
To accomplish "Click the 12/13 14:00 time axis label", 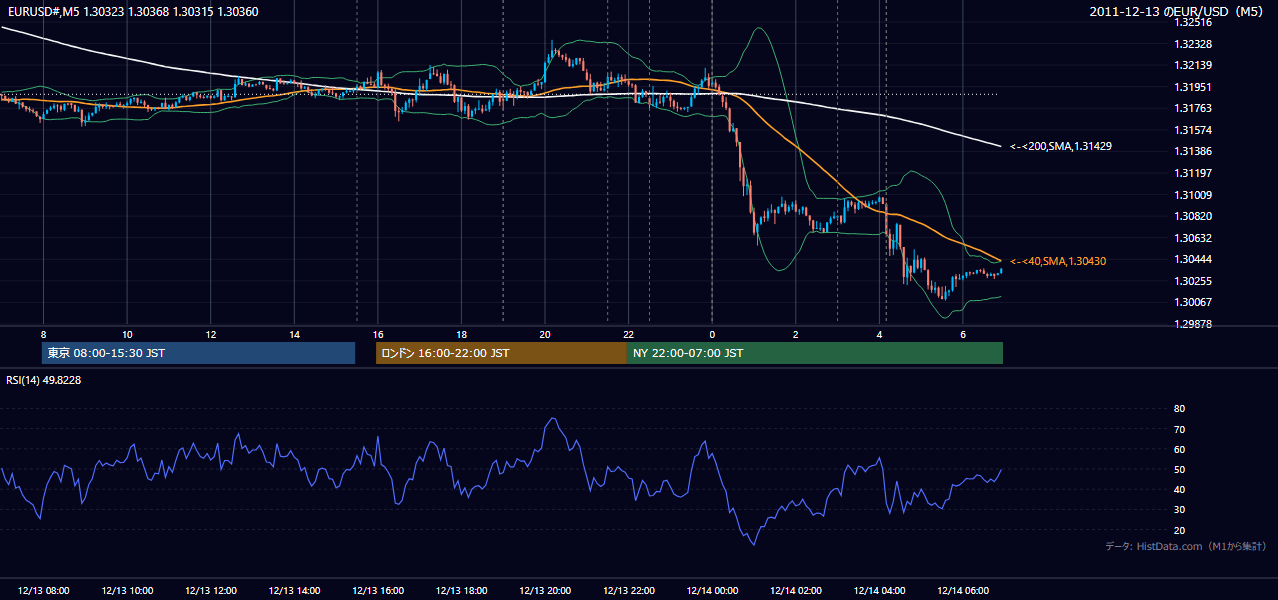I will 294,590.
